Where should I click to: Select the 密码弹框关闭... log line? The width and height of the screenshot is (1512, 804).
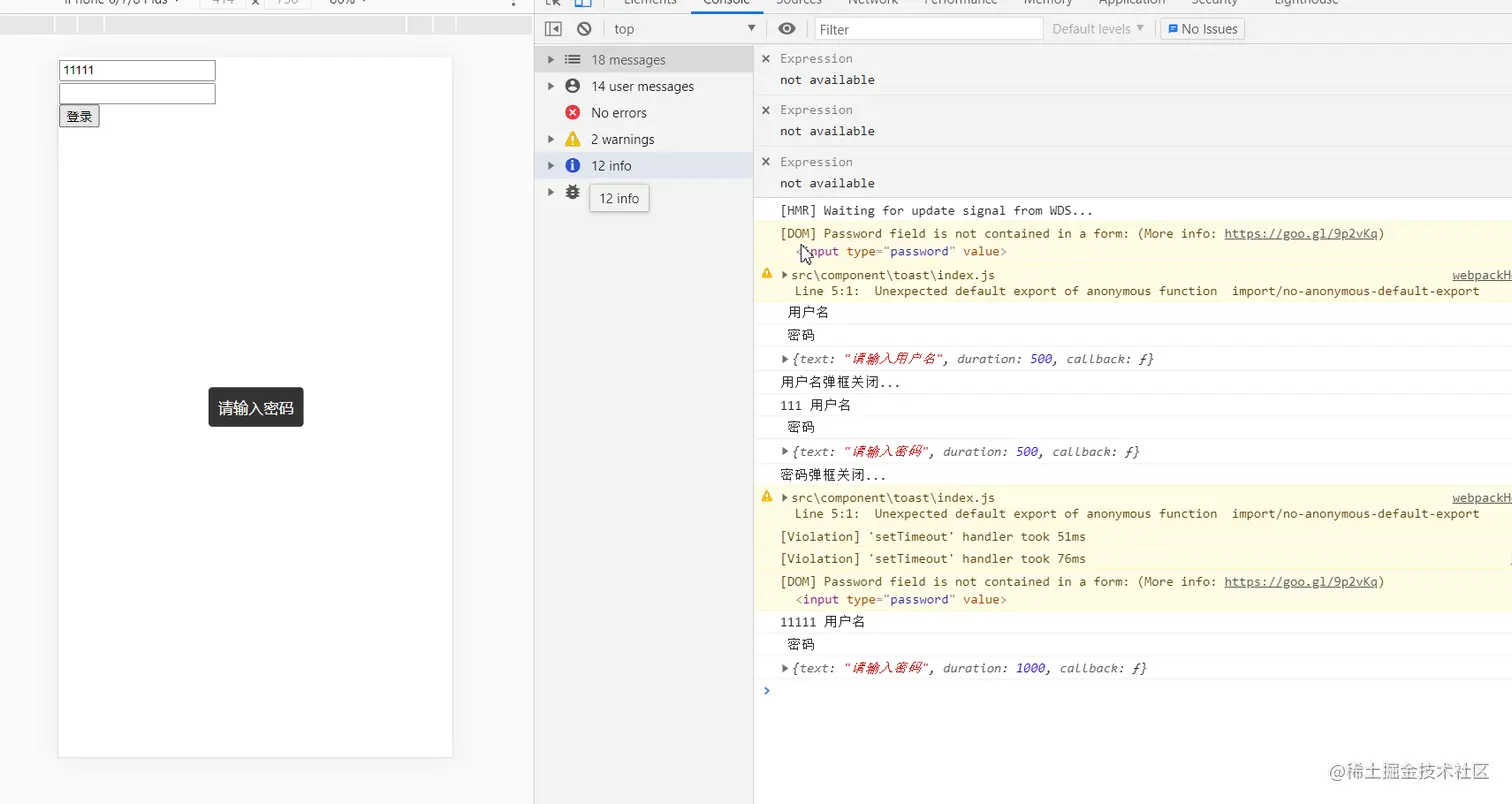833,475
